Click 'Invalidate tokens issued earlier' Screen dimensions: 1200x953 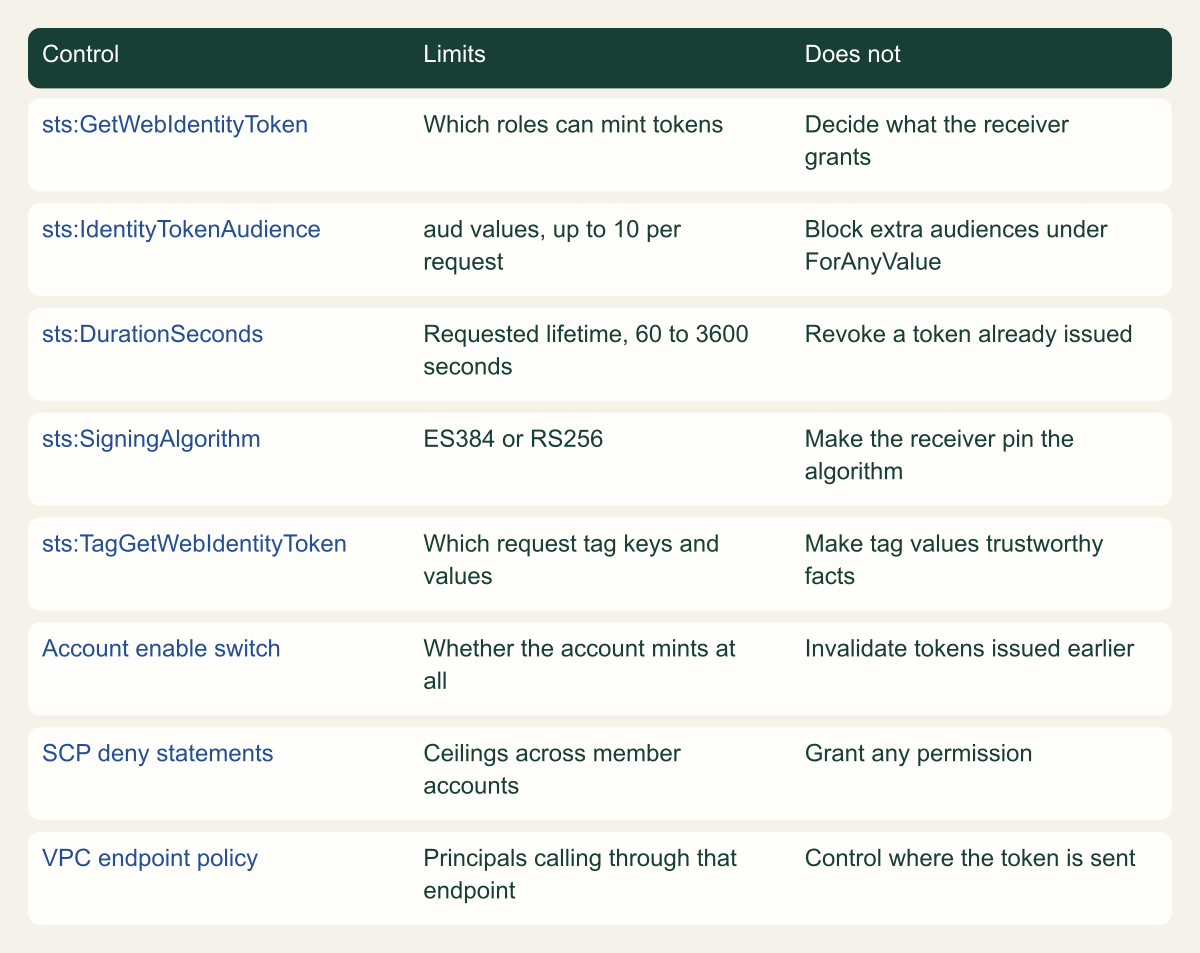click(969, 648)
